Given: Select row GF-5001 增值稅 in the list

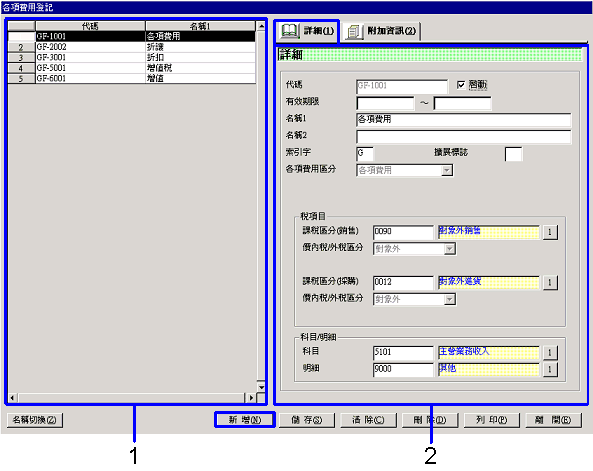Looking at the screenshot, I should 132,68.
